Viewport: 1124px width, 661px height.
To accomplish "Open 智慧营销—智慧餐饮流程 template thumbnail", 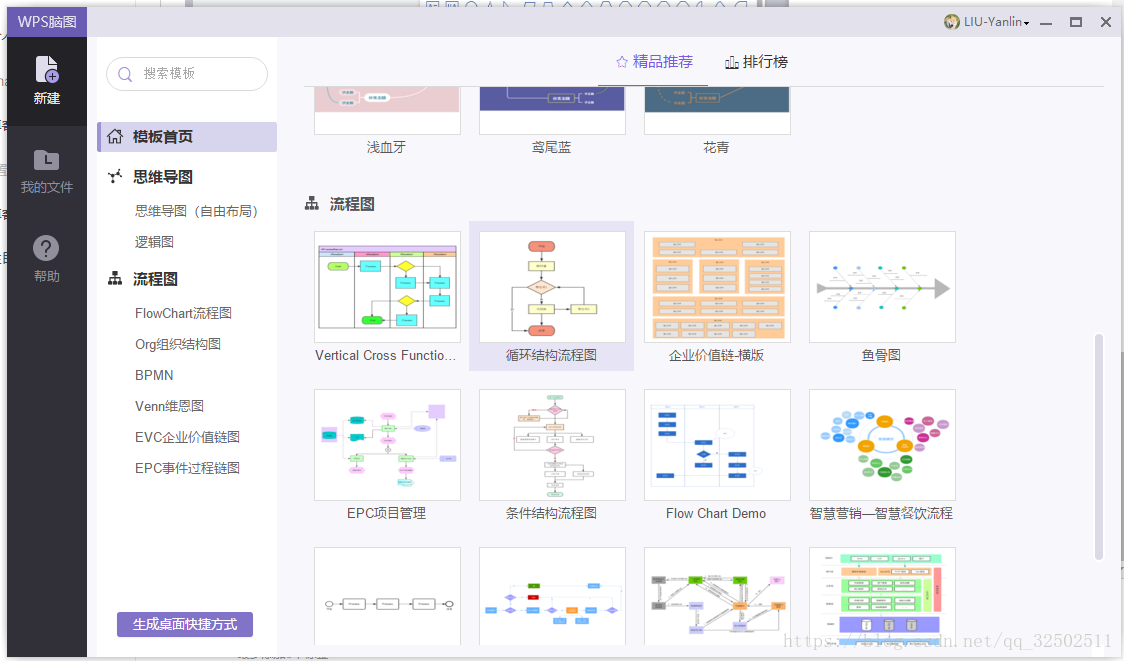I will pyautogui.click(x=882, y=444).
